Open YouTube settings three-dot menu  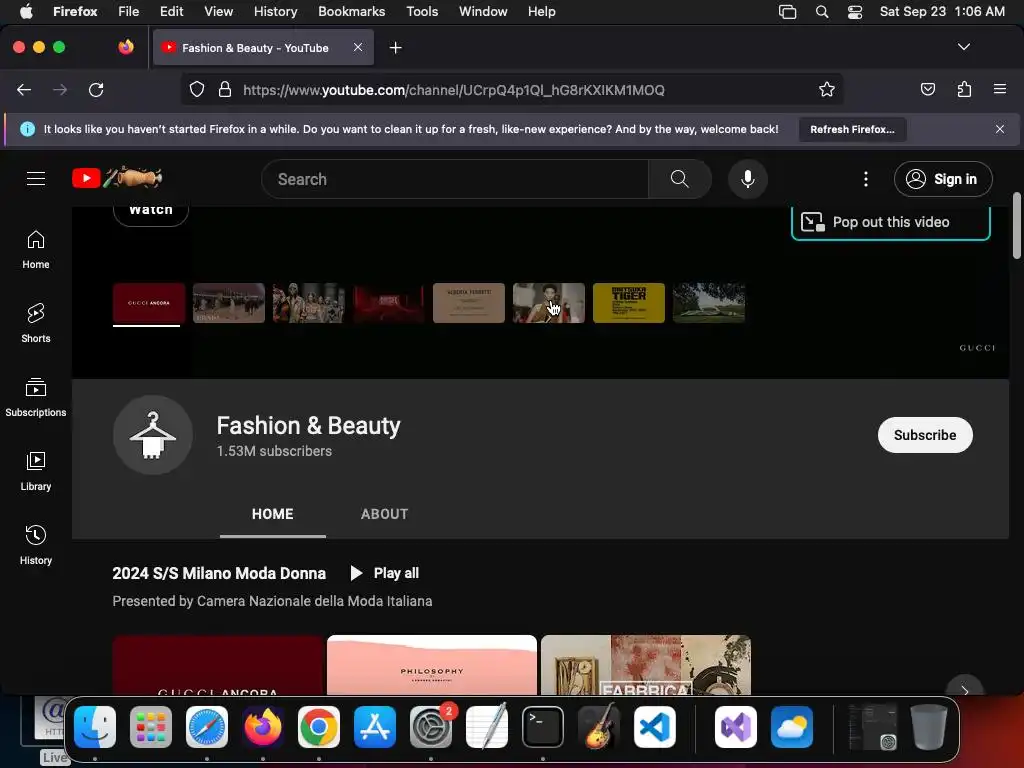click(866, 179)
